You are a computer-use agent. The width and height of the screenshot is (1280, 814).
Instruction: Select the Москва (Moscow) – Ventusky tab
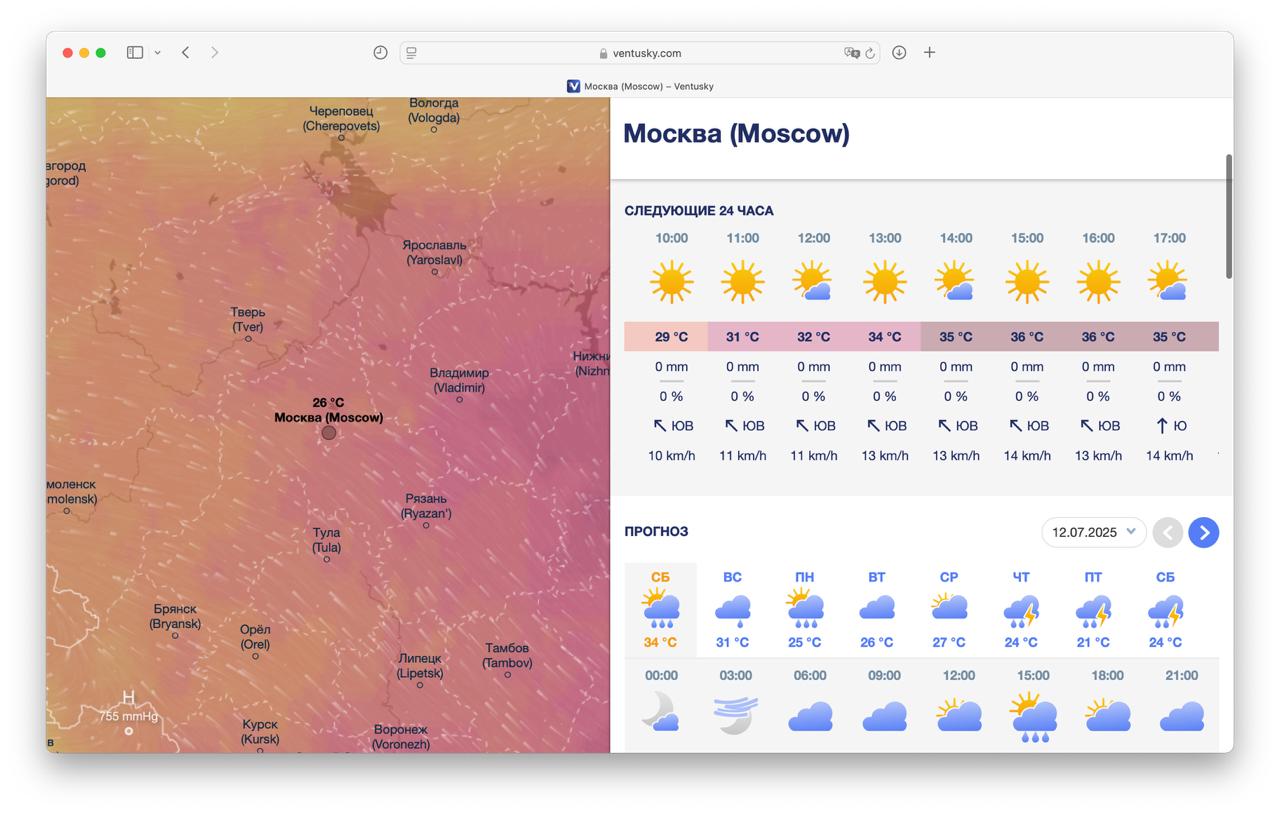tap(640, 86)
